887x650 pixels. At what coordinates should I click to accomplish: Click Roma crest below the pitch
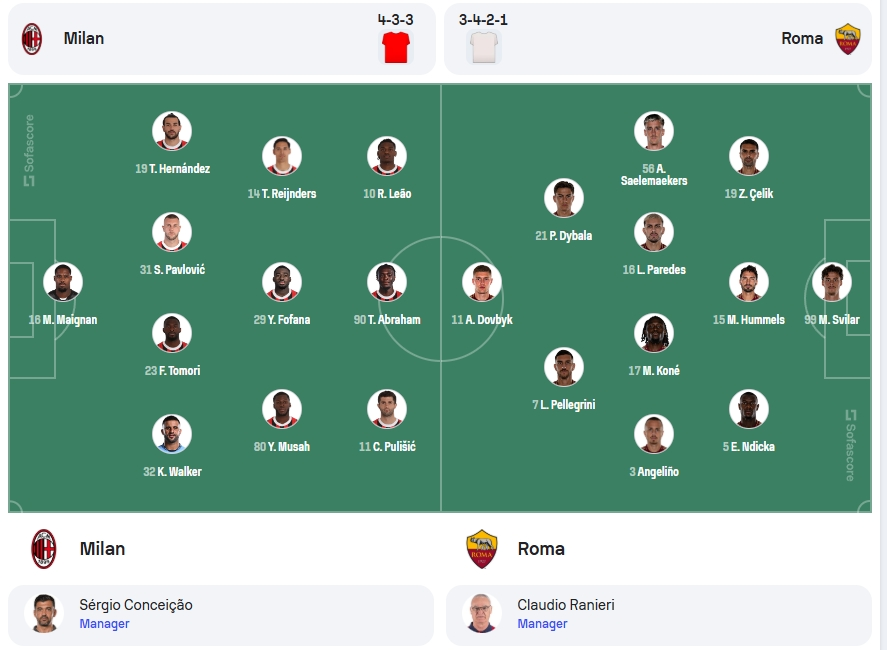click(x=481, y=549)
